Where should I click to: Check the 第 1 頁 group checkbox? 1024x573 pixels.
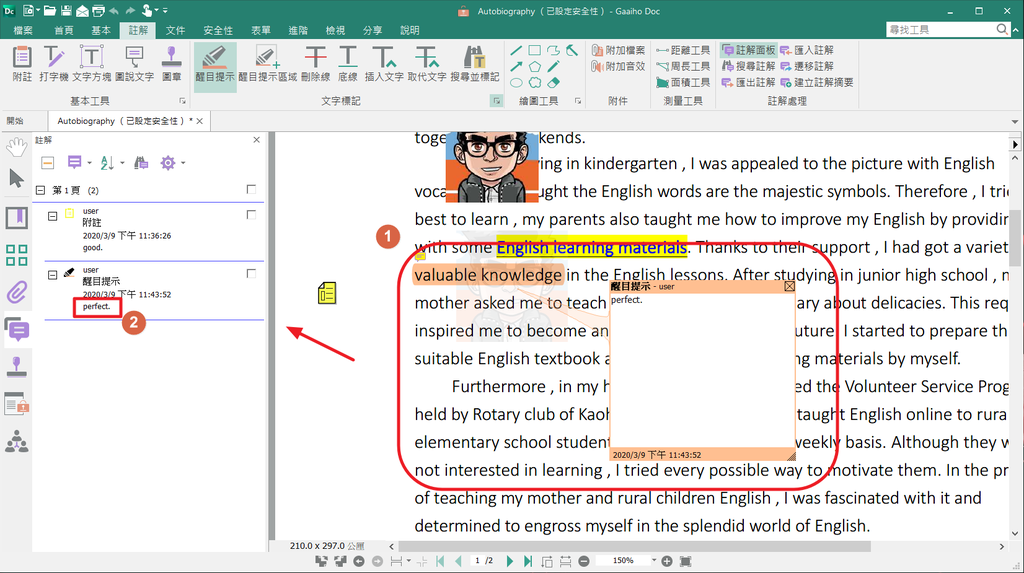(251, 190)
